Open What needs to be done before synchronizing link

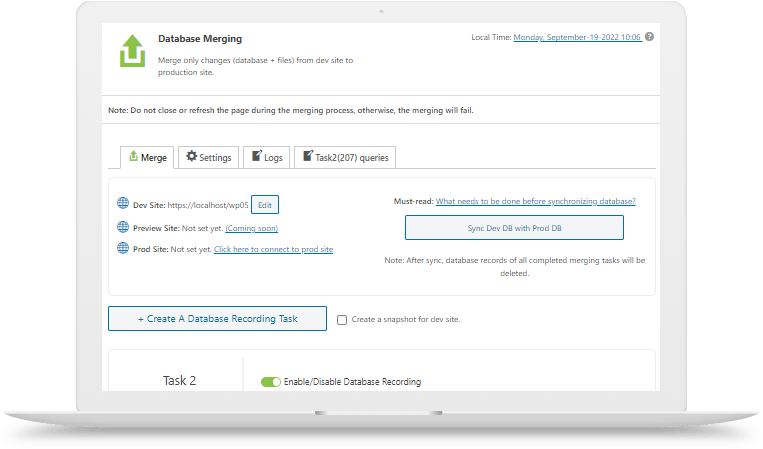click(535, 201)
